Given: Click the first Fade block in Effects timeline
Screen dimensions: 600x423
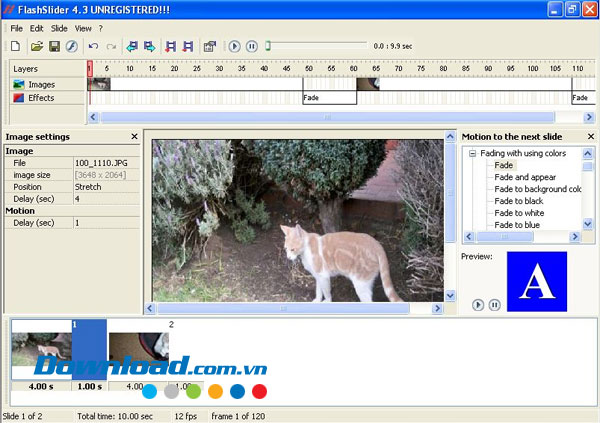Looking at the screenshot, I should (x=329, y=98).
